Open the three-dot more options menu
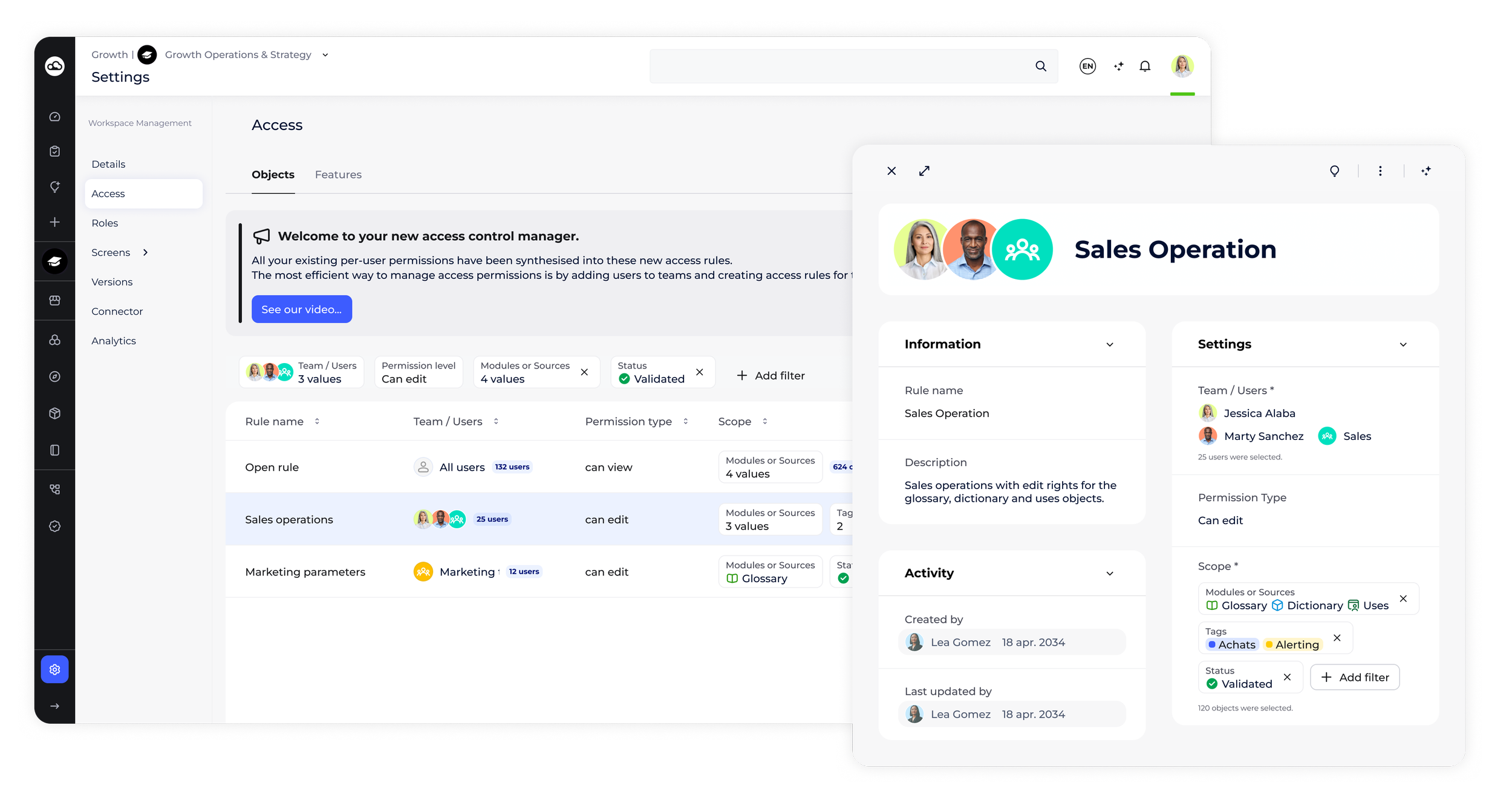Viewport: 1512px width, 803px height. coord(1380,171)
